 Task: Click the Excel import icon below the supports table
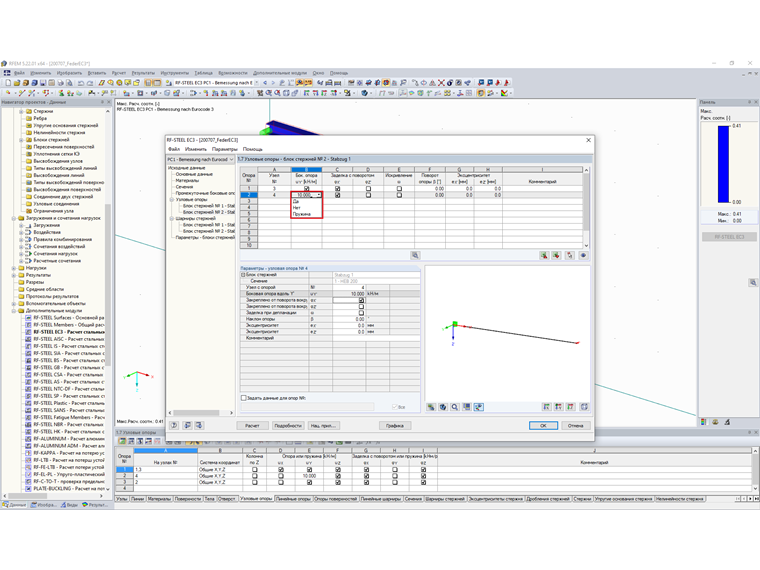point(556,255)
